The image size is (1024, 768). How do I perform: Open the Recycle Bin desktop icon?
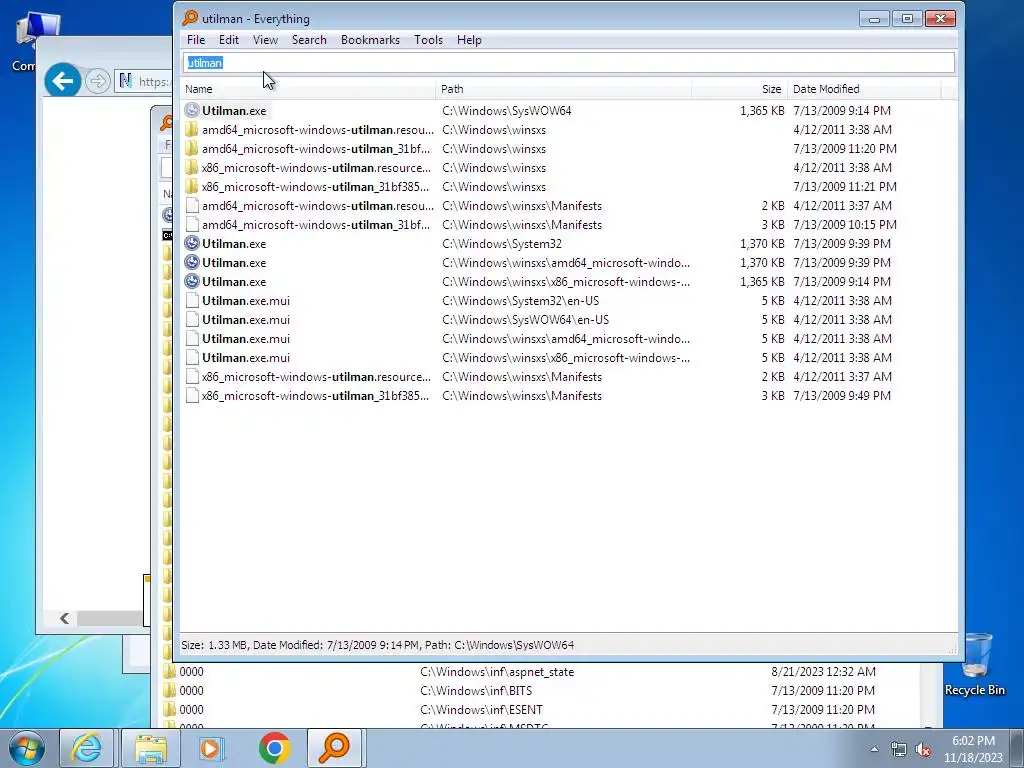point(974,665)
